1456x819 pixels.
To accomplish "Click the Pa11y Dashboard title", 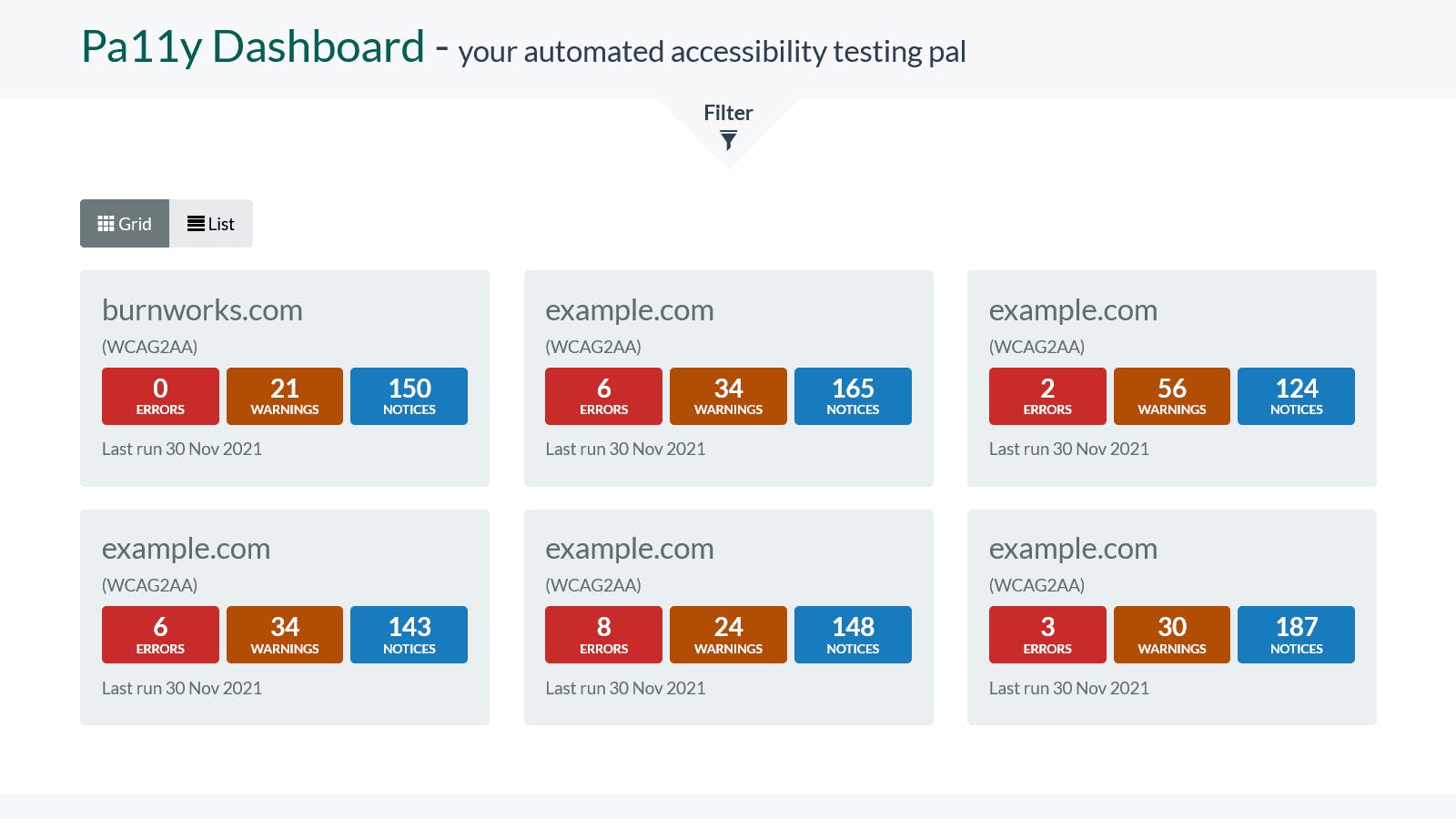I will click(x=253, y=47).
